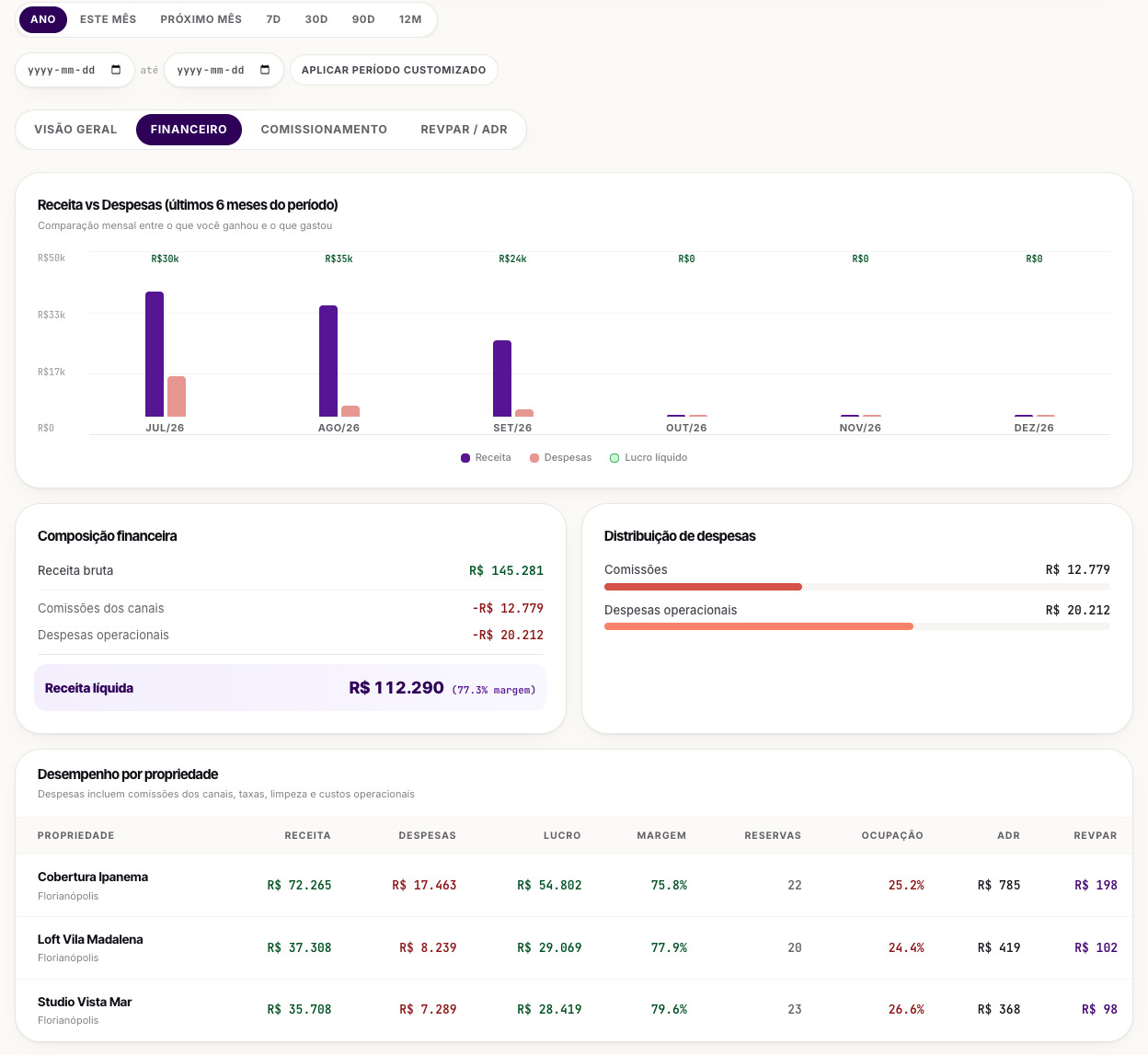Click the Receita líquida R$ 112.290 total
The width and height of the screenshot is (1148, 1055).
coord(396,688)
